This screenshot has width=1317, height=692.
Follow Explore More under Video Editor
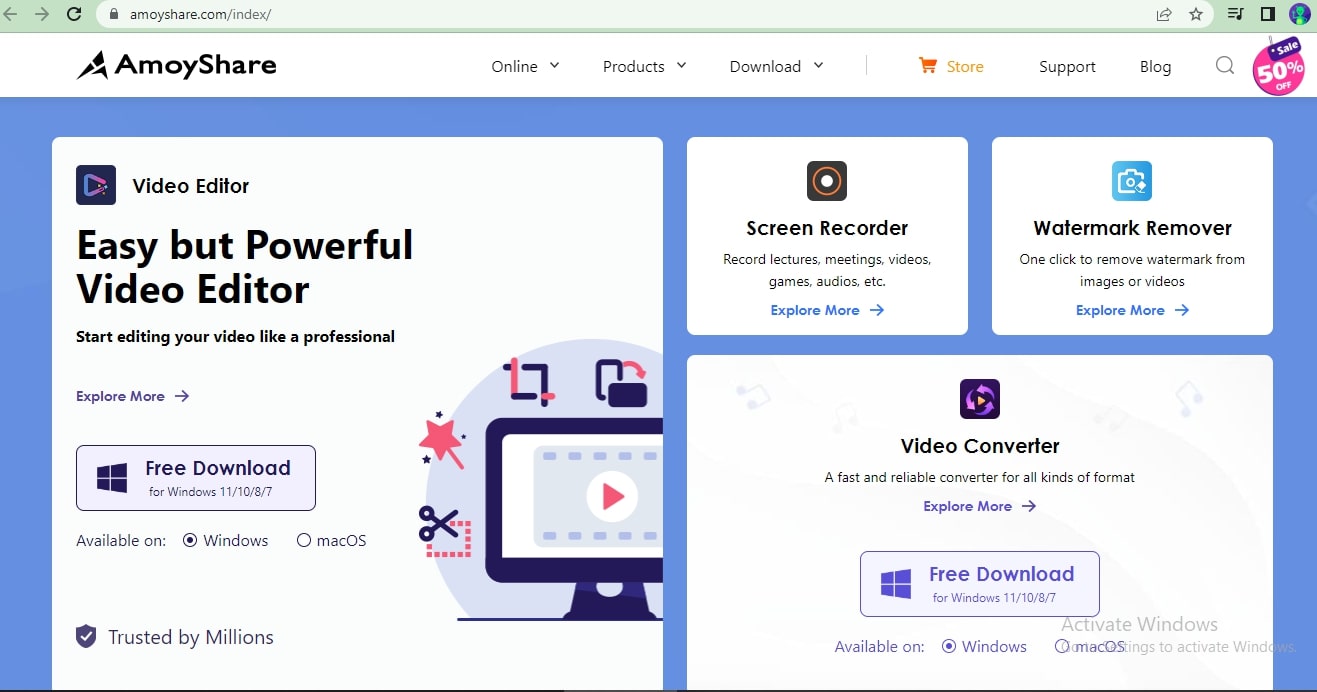133,396
